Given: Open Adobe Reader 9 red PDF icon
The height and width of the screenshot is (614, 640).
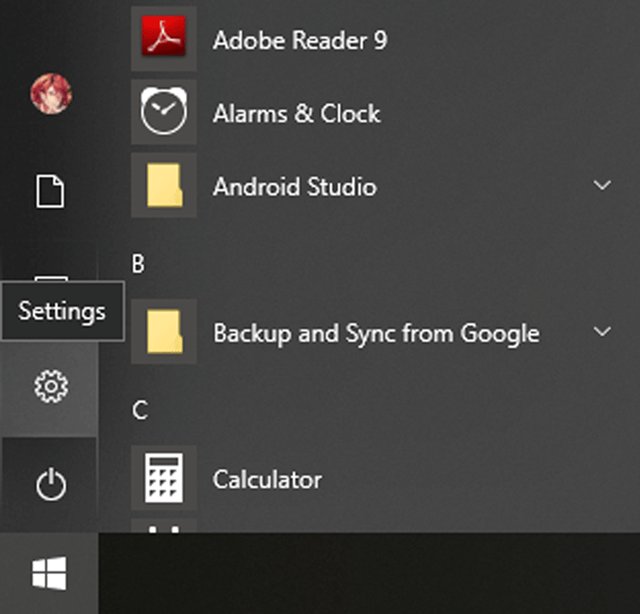Looking at the screenshot, I should (x=164, y=36).
